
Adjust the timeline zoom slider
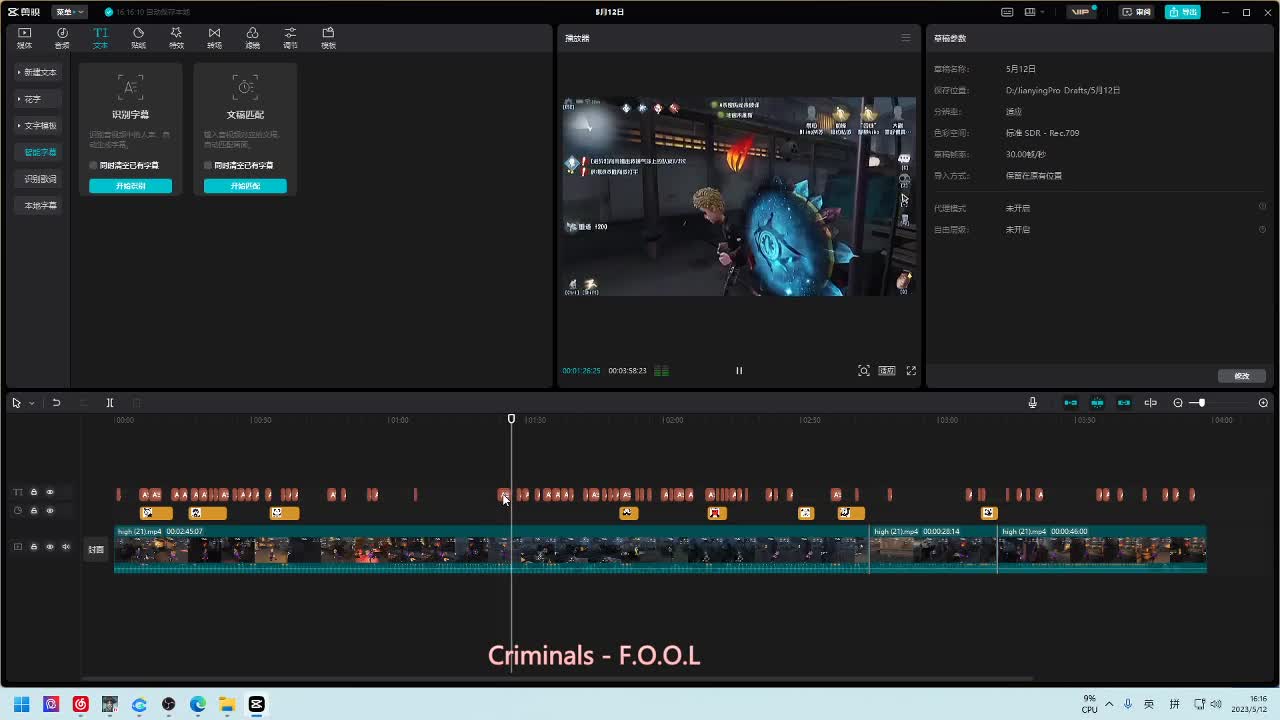coord(1201,403)
